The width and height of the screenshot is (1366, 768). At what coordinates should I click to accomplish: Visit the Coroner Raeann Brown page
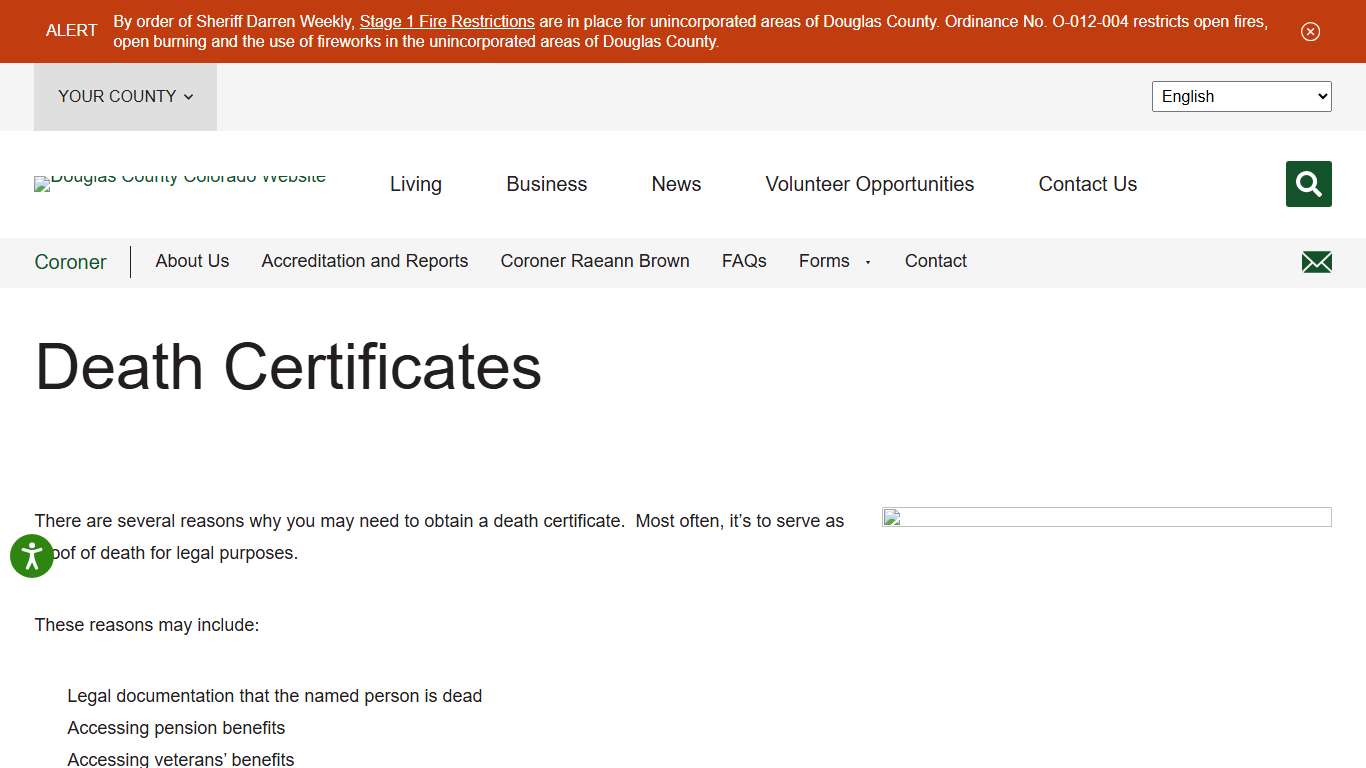595,261
